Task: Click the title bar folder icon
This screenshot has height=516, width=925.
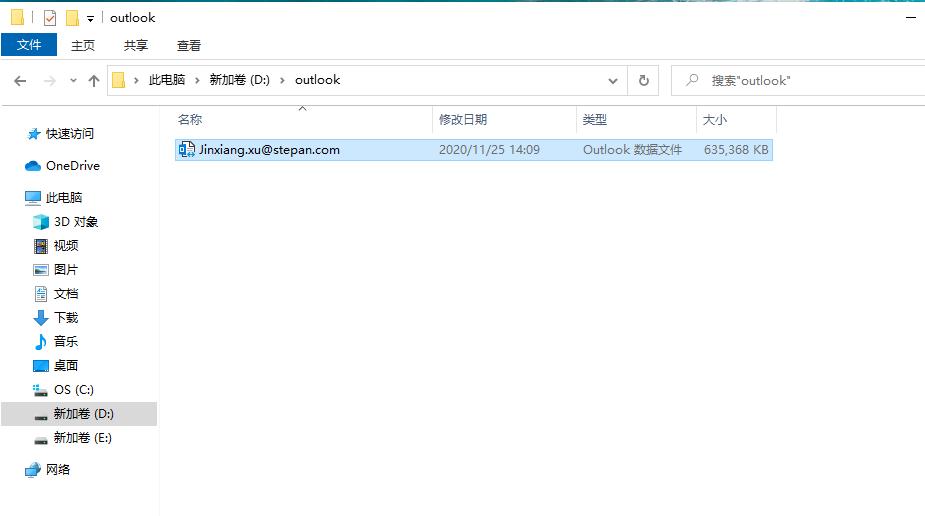Action: pyautogui.click(x=17, y=18)
